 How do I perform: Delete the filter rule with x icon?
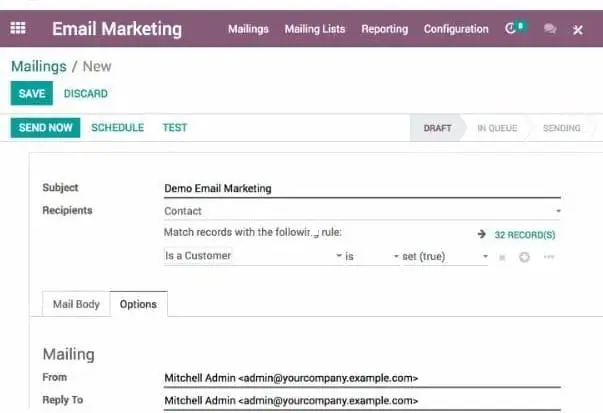[x=502, y=257]
